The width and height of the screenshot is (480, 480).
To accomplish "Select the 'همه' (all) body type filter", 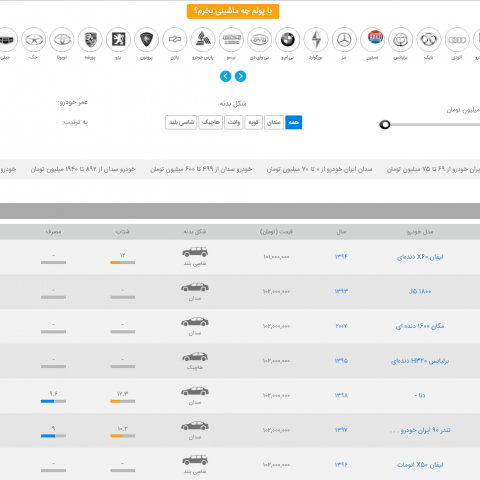I will click(x=294, y=122).
